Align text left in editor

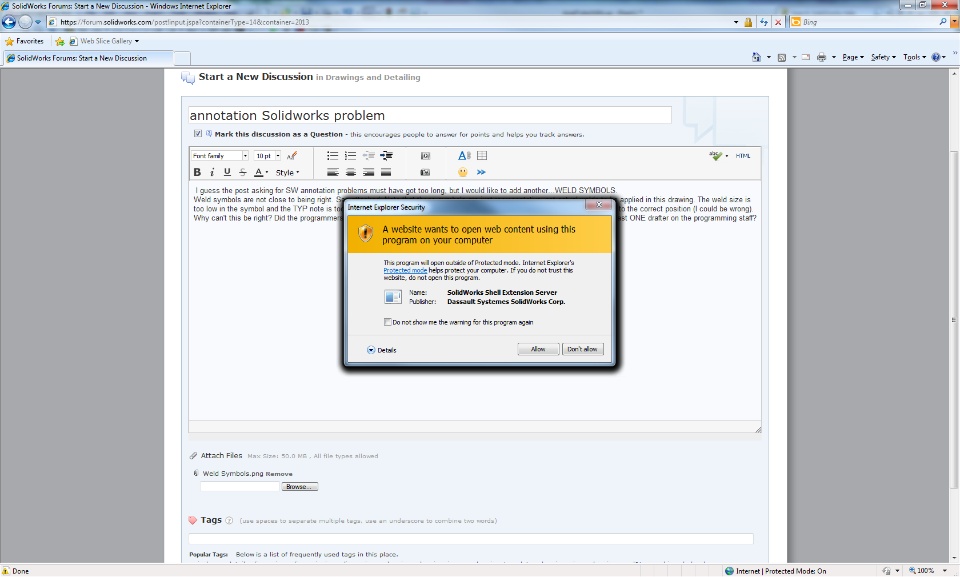[x=332, y=173]
